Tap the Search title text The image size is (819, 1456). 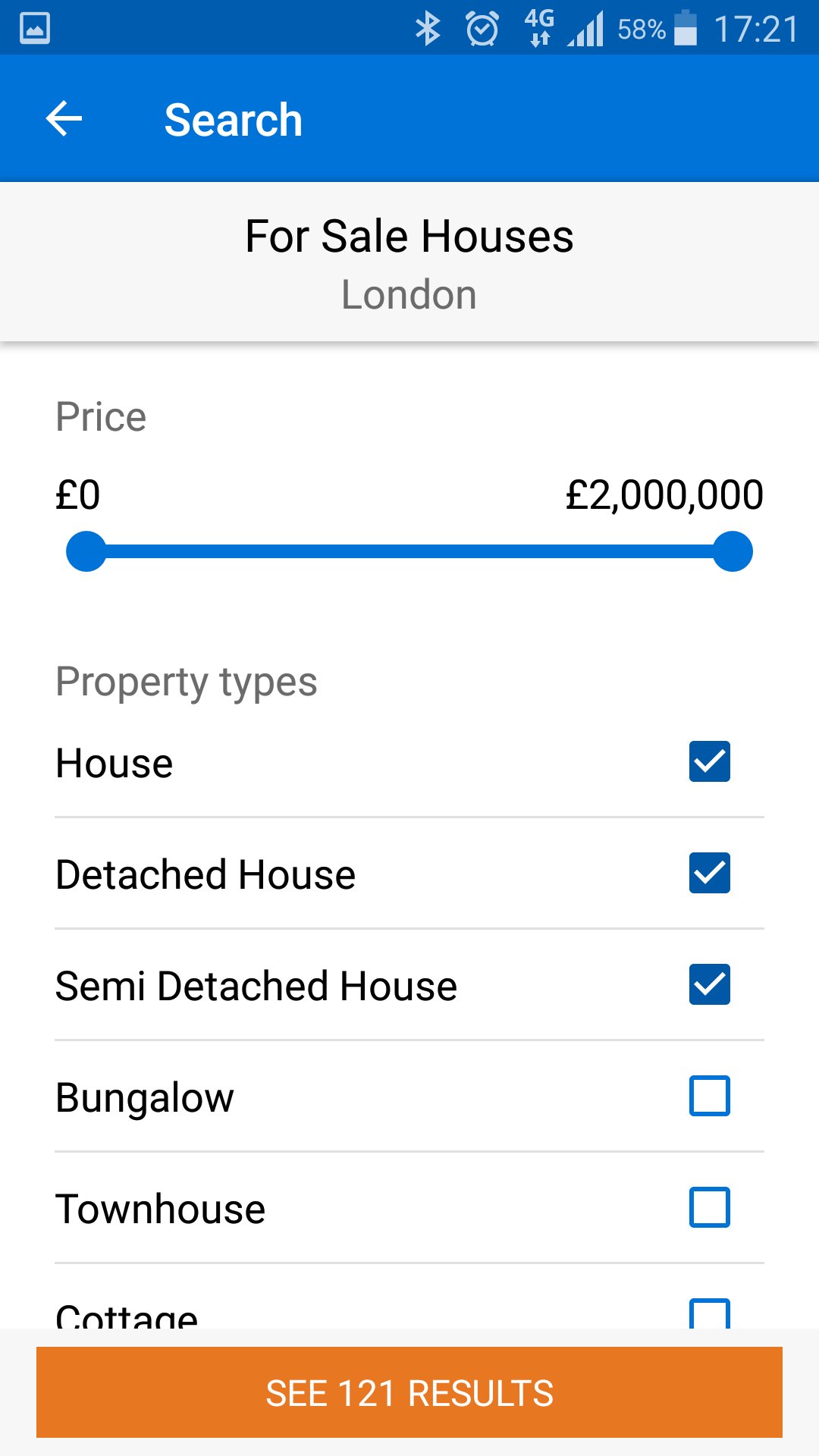(234, 120)
